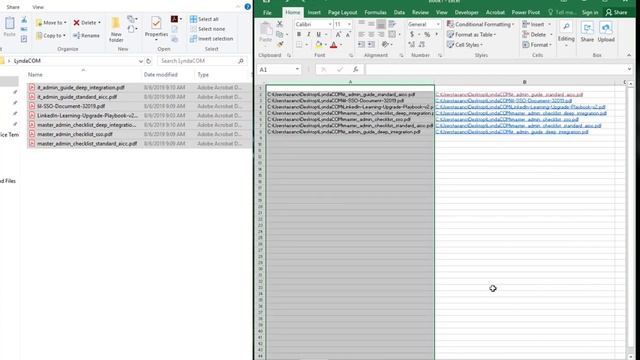Switch to Excel Insert tab
Image resolution: width=640 pixels, height=360 pixels.
(314, 13)
